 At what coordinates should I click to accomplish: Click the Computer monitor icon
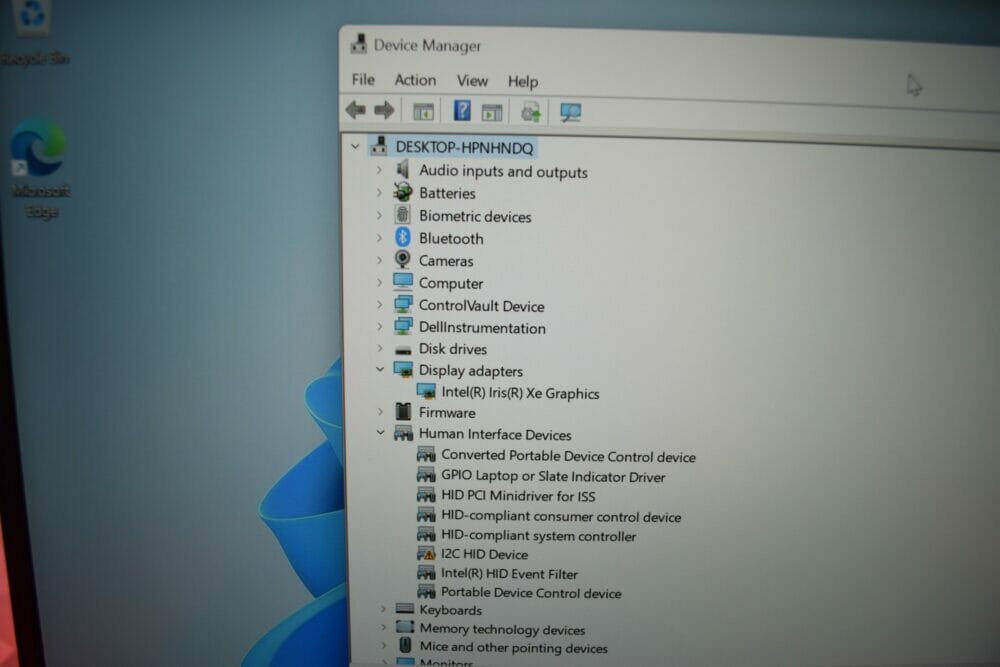[402, 281]
